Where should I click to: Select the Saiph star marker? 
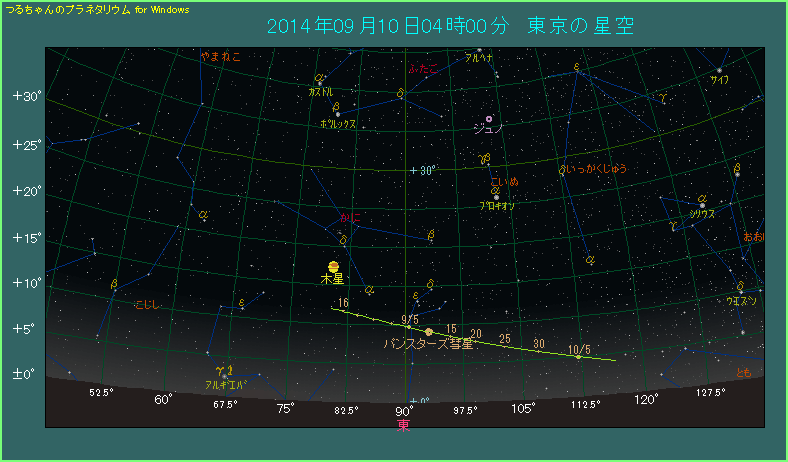719,70
